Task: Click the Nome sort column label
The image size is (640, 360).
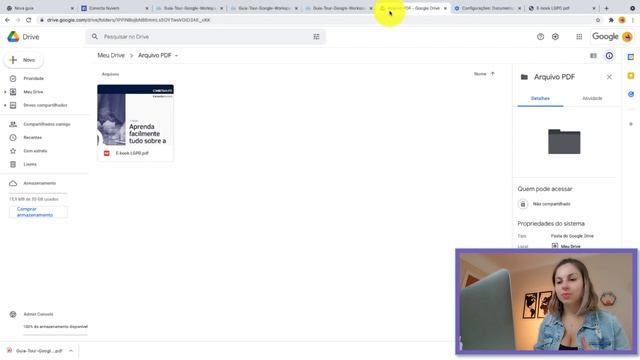Action: 480,74
